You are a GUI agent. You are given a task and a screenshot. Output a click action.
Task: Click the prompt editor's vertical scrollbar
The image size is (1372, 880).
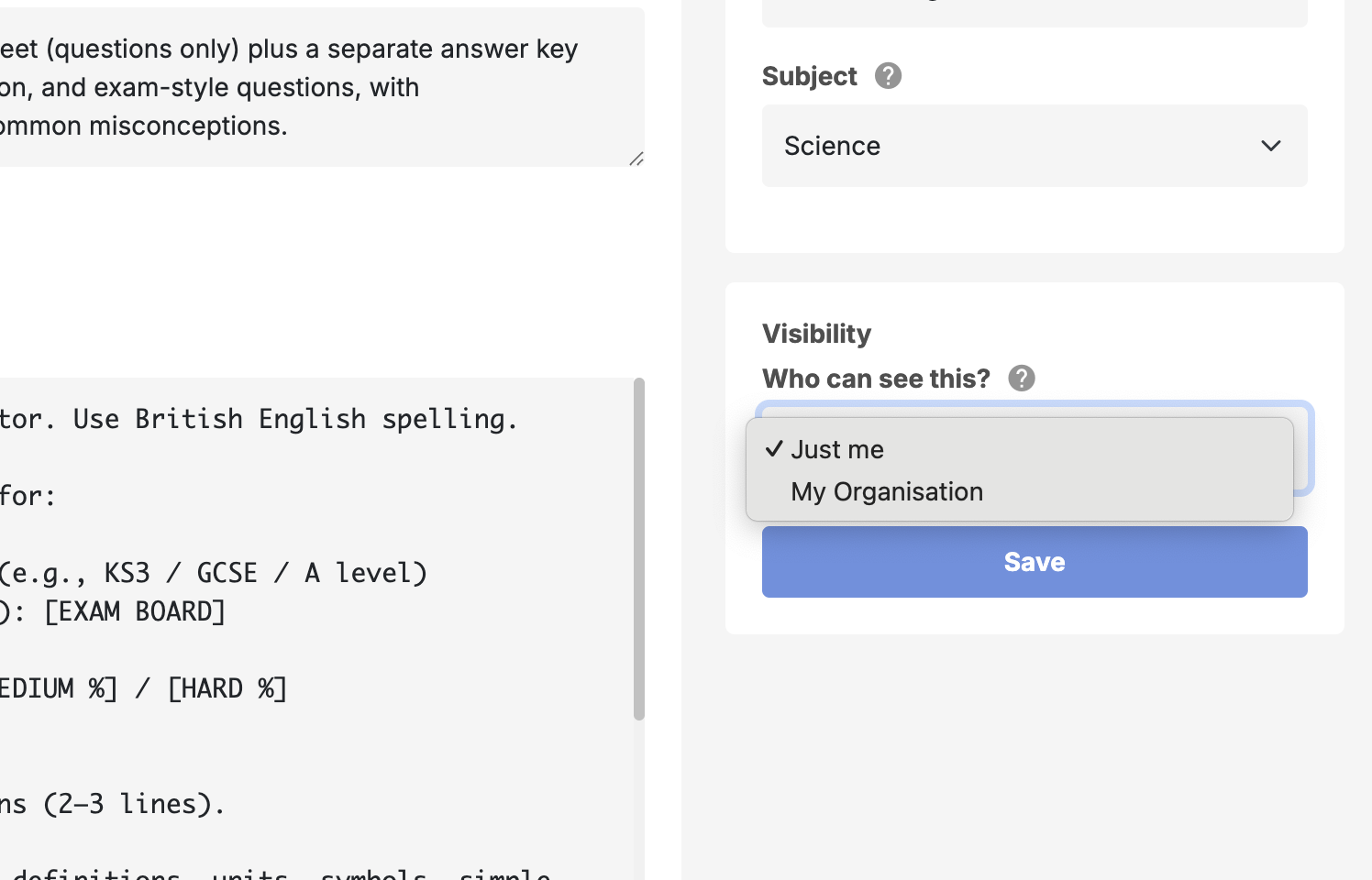[x=638, y=548]
